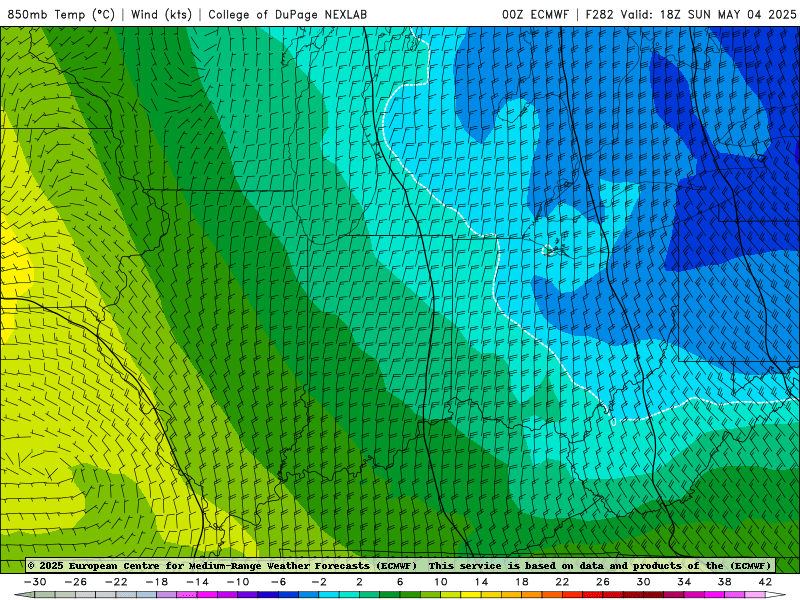The image size is (800, 600).
Task: Click the "850mb Temp (°C)" title text
Action: tap(61, 14)
